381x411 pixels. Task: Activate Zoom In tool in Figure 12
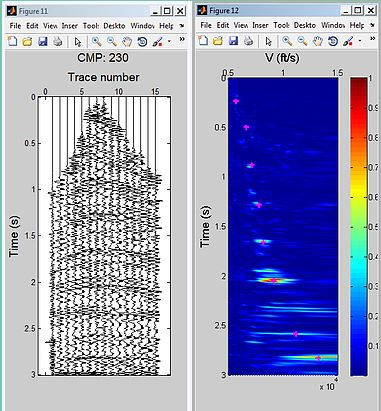(287, 41)
